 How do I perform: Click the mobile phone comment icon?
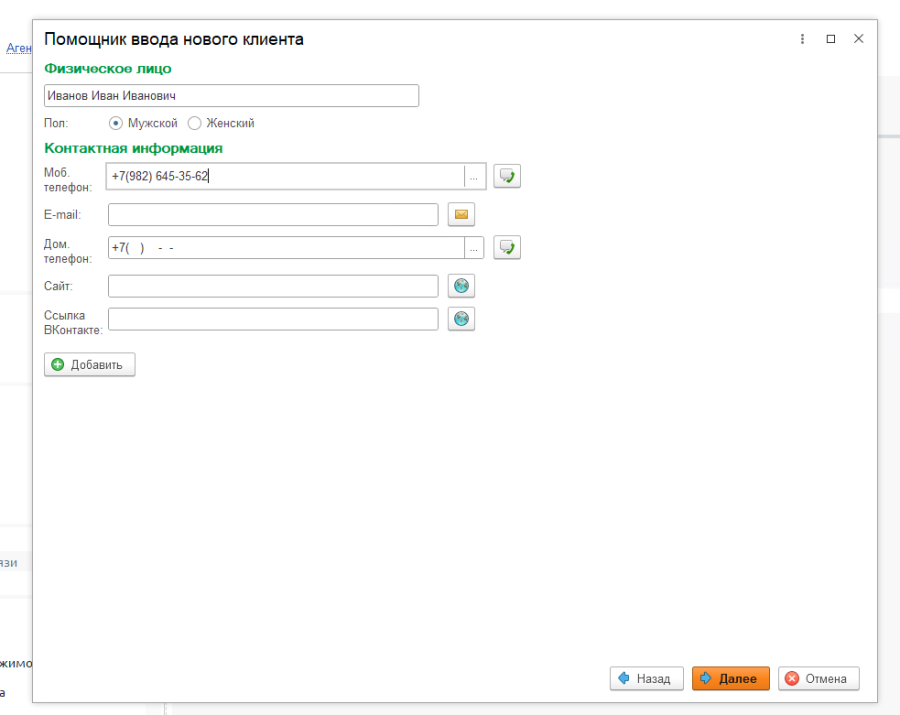tap(508, 177)
